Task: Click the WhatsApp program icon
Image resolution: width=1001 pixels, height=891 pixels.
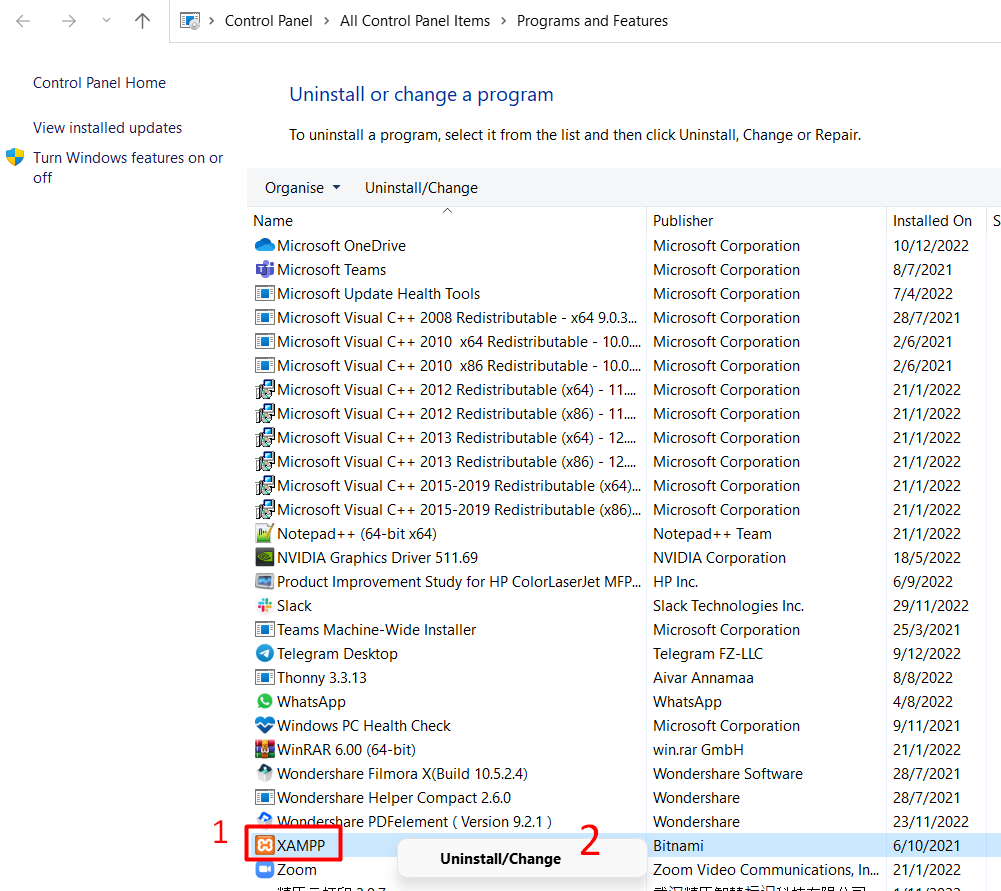Action: tap(264, 701)
